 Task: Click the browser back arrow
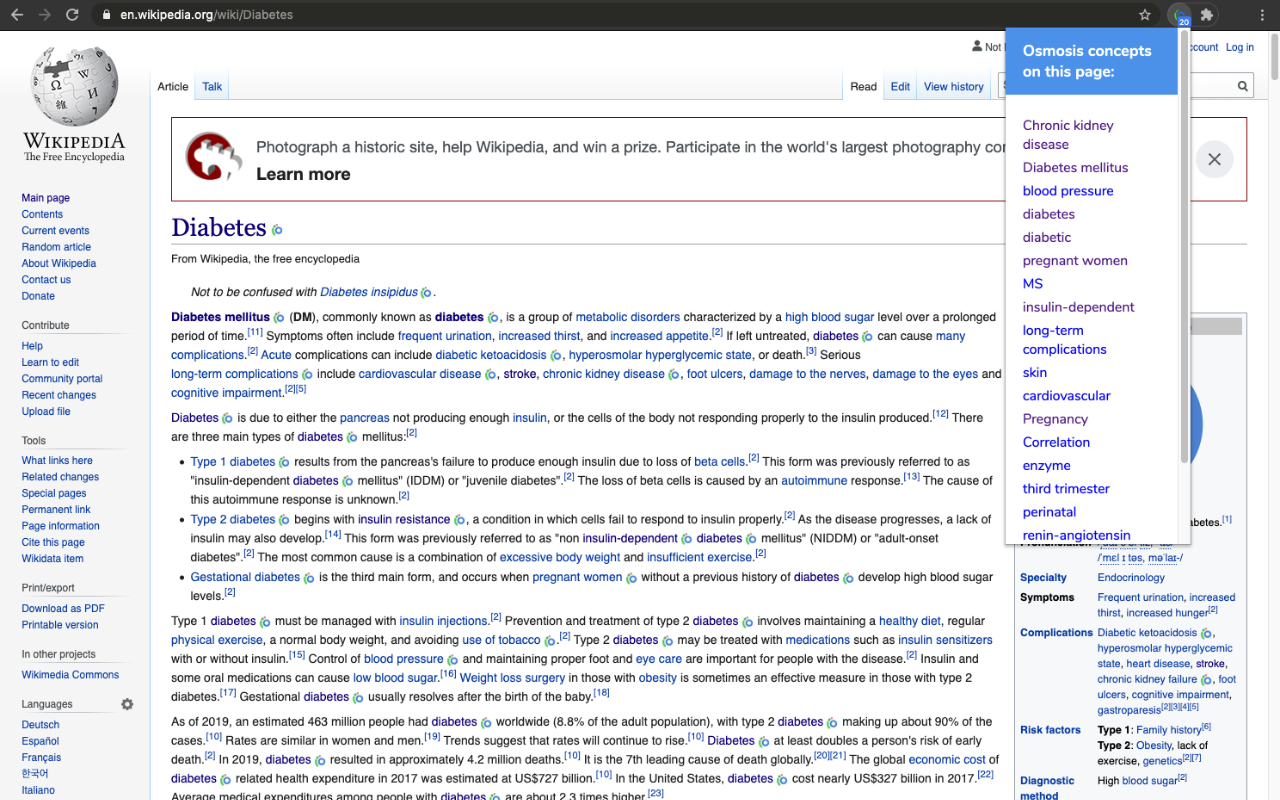[17, 15]
